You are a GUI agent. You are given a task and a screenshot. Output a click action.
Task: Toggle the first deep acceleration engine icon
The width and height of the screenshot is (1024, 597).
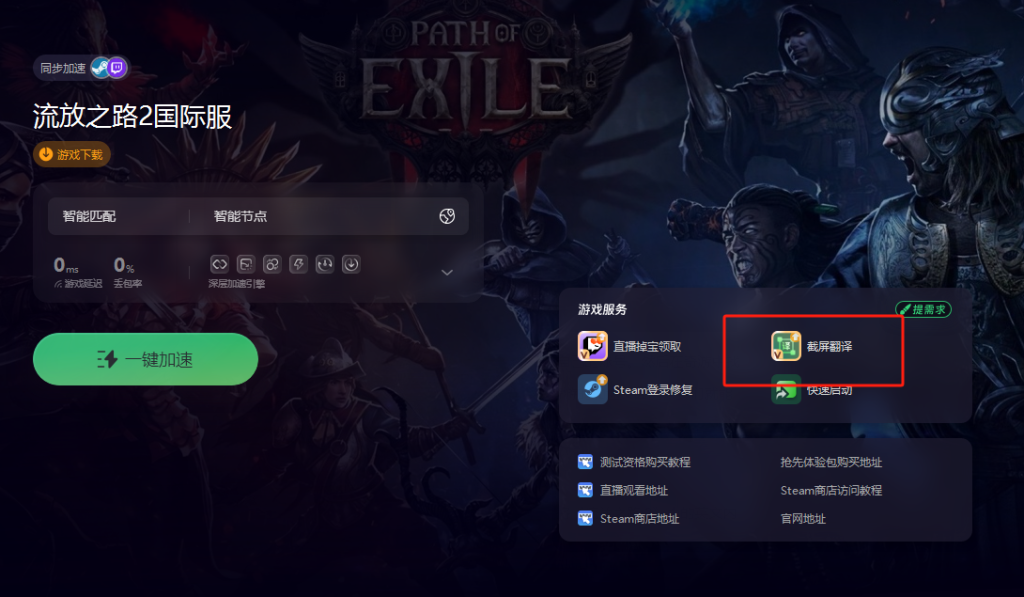coord(219,264)
